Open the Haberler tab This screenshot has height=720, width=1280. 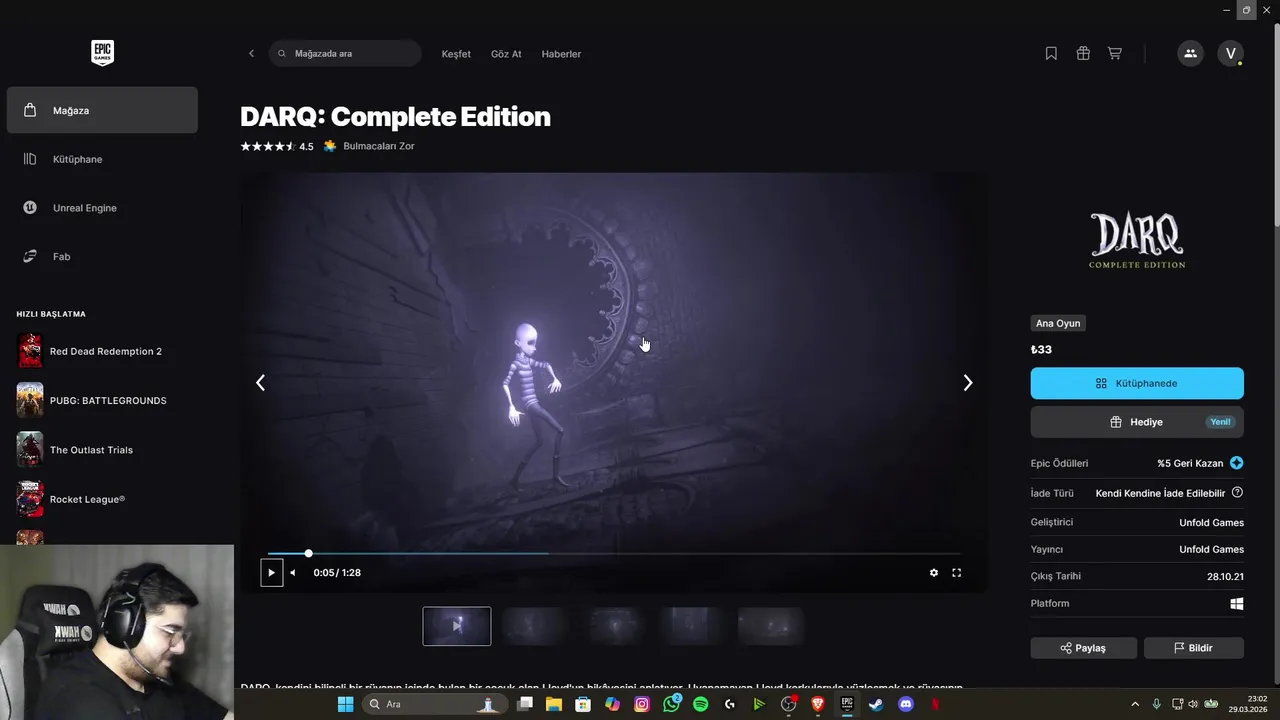(x=561, y=54)
